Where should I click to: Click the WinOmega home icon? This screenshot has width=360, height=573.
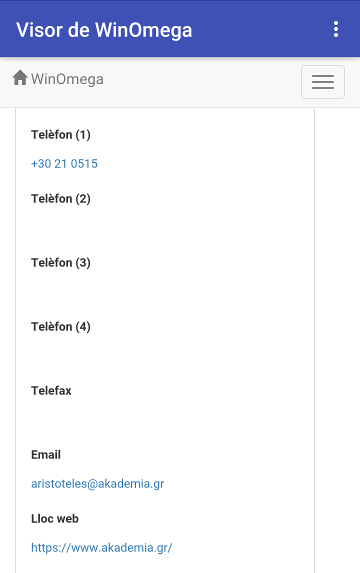tap(20, 78)
